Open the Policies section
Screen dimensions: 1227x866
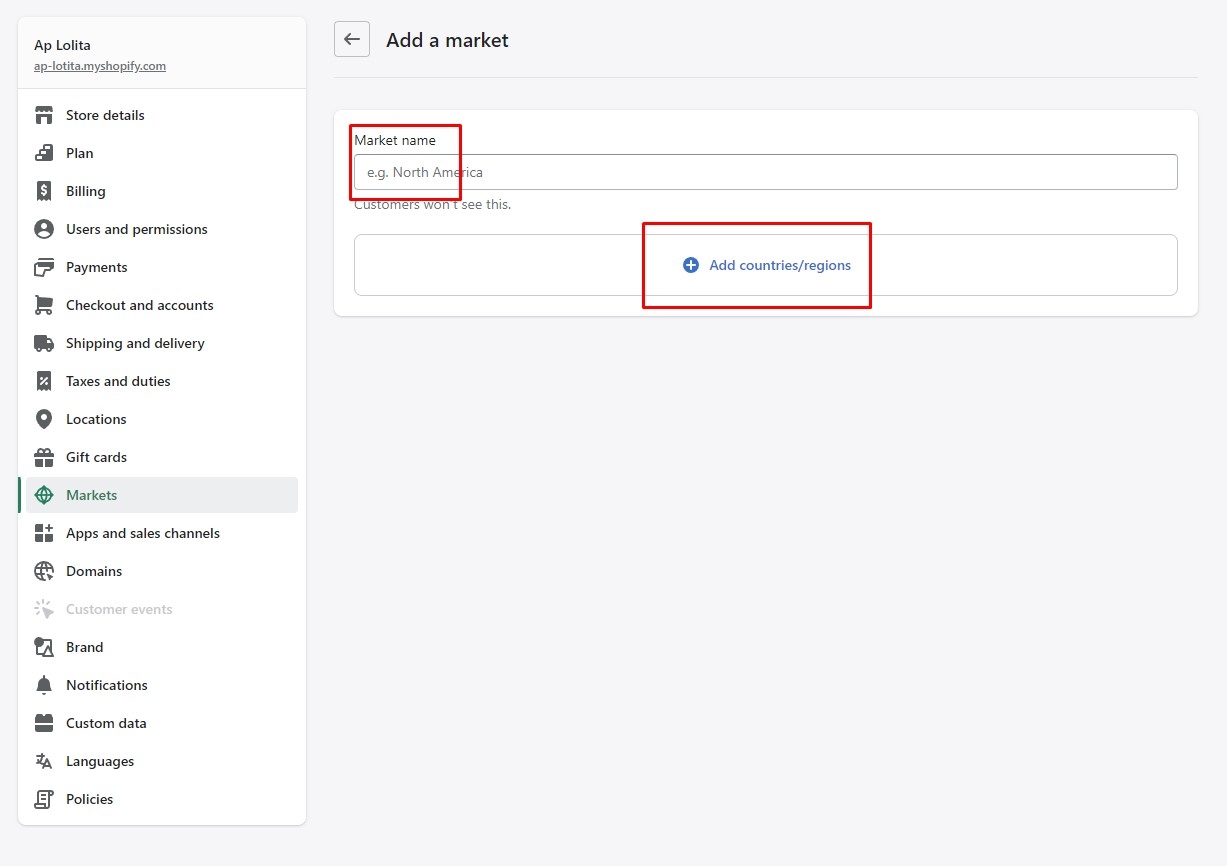point(90,799)
